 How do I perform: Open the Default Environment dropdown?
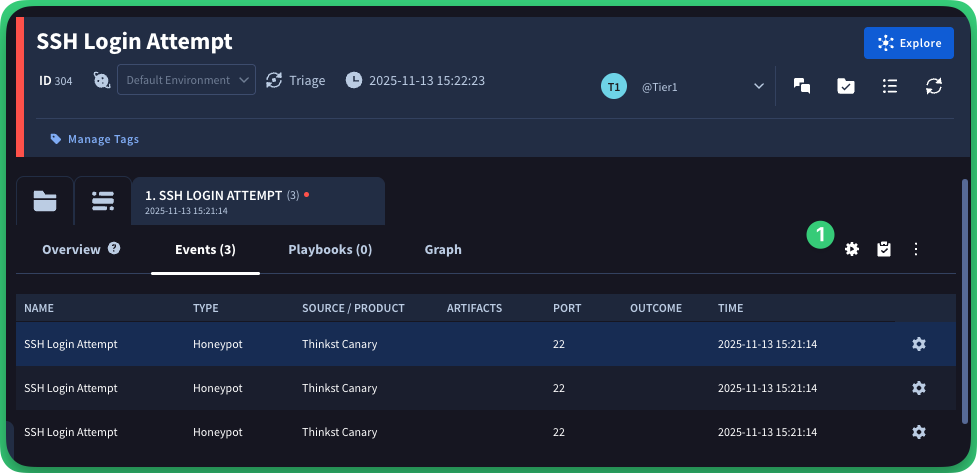point(186,80)
